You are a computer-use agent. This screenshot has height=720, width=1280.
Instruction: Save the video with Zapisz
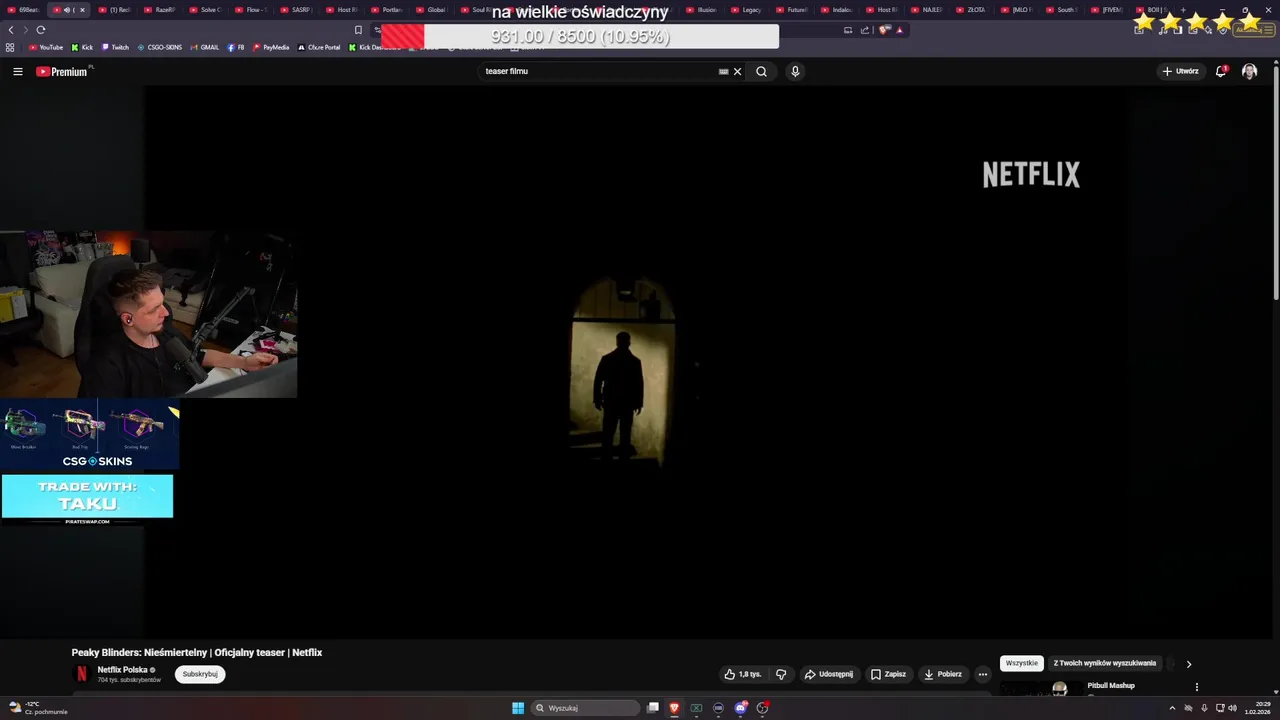pos(888,674)
